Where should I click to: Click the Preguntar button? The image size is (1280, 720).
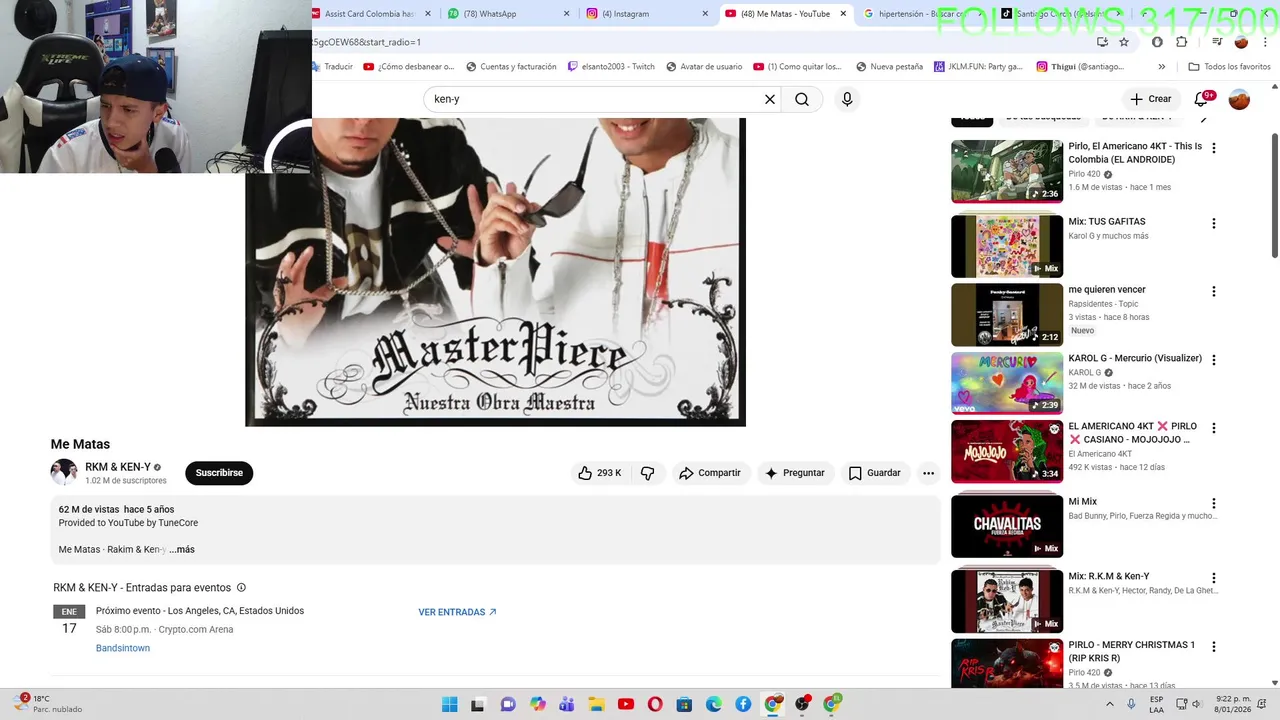pyautogui.click(x=795, y=473)
